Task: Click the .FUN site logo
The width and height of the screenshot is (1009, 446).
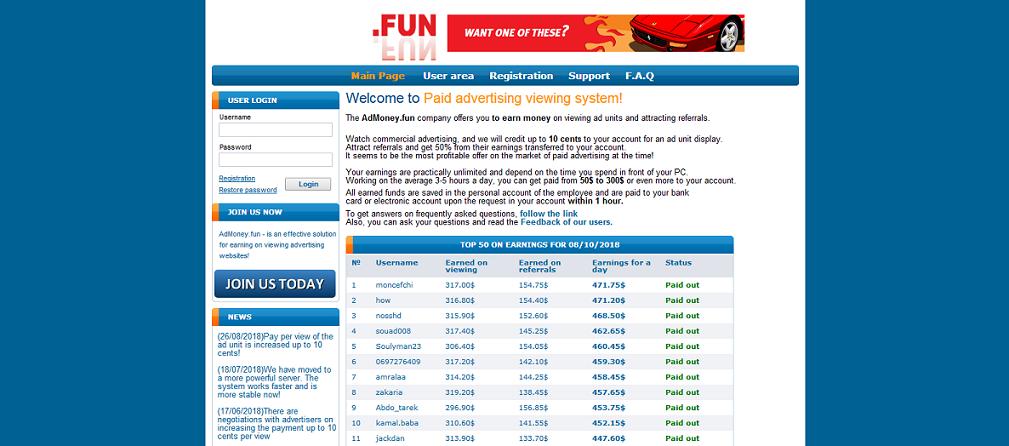Action: pyautogui.click(x=404, y=35)
